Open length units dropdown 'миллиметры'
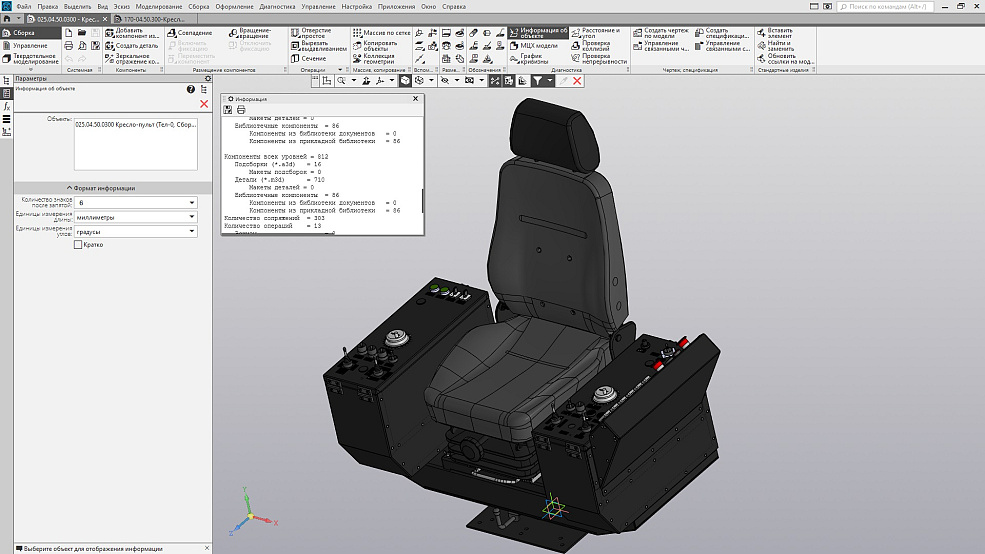The image size is (985, 554). pos(134,217)
